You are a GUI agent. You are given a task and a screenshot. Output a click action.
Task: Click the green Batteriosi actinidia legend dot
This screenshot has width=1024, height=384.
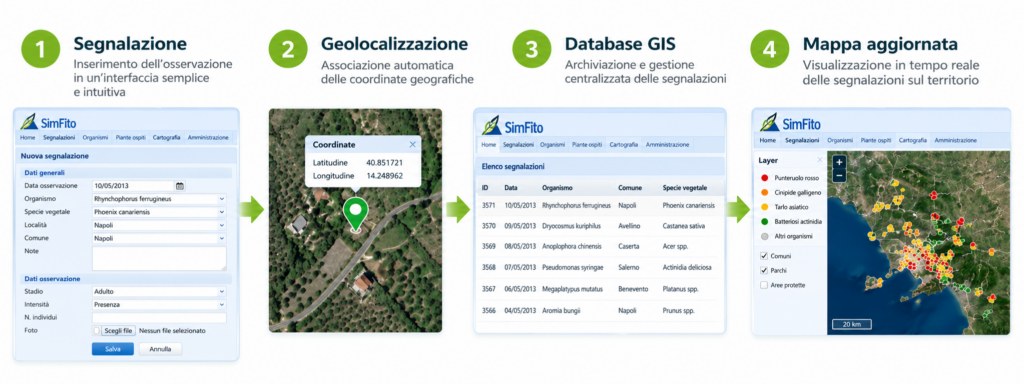point(764,222)
